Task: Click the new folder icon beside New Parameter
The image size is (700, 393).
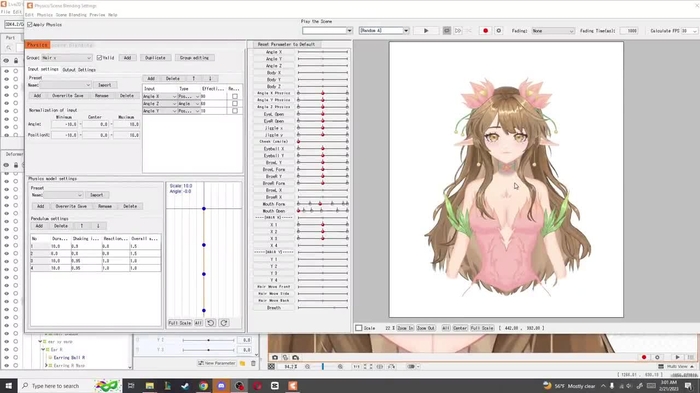Action: pyautogui.click(x=242, y=364)
